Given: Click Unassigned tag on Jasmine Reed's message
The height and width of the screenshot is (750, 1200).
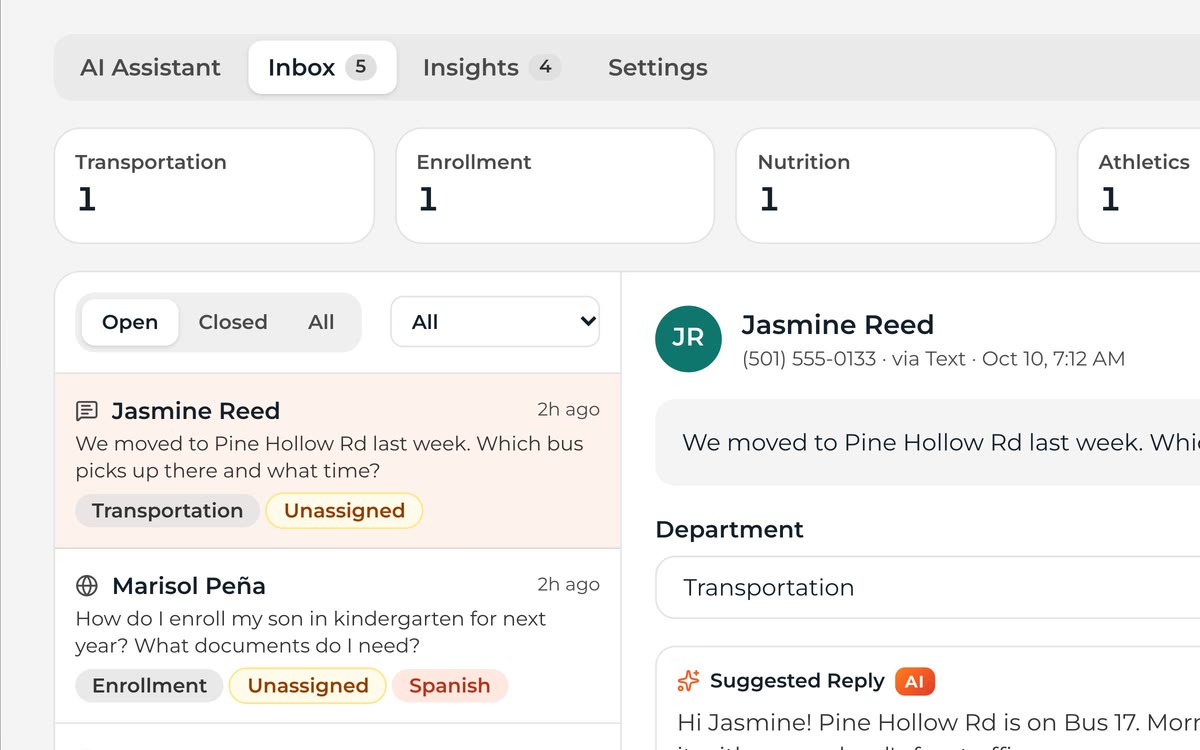Looking at the screenshot, I should [x=344, y=511].
